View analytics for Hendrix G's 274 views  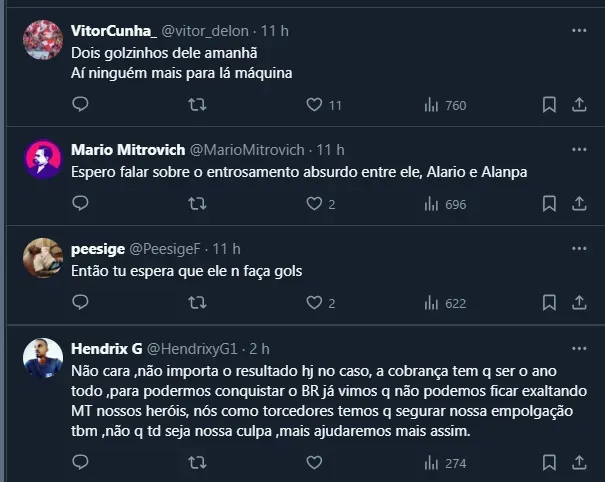click(x=446, y=463)
